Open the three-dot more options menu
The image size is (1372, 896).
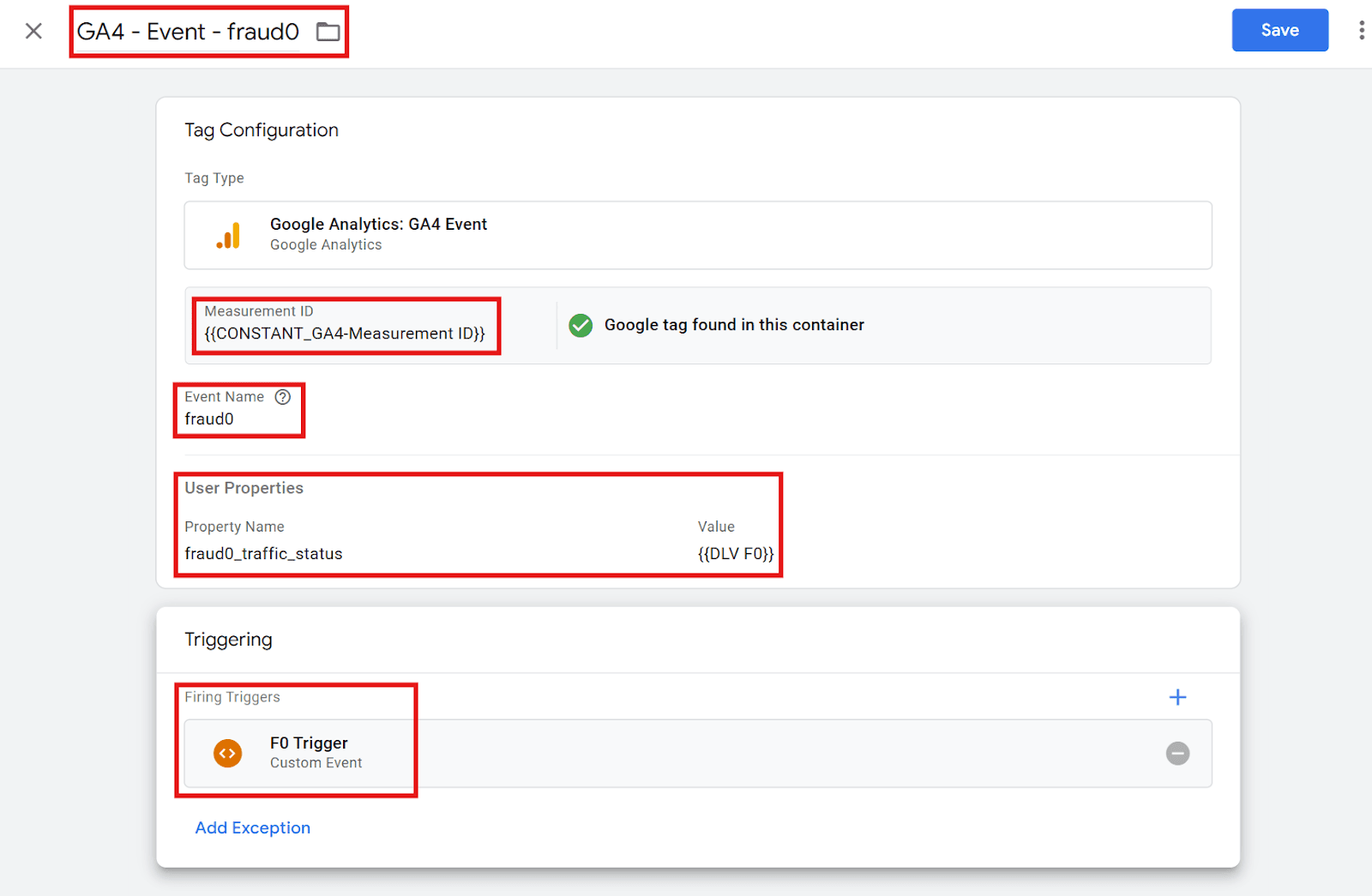click(x=1361, y=30)
